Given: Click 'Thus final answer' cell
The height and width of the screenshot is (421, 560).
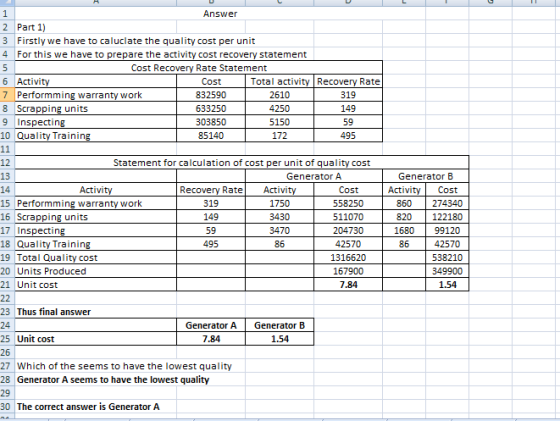Looking at the screenshot, I should (96, 312).
